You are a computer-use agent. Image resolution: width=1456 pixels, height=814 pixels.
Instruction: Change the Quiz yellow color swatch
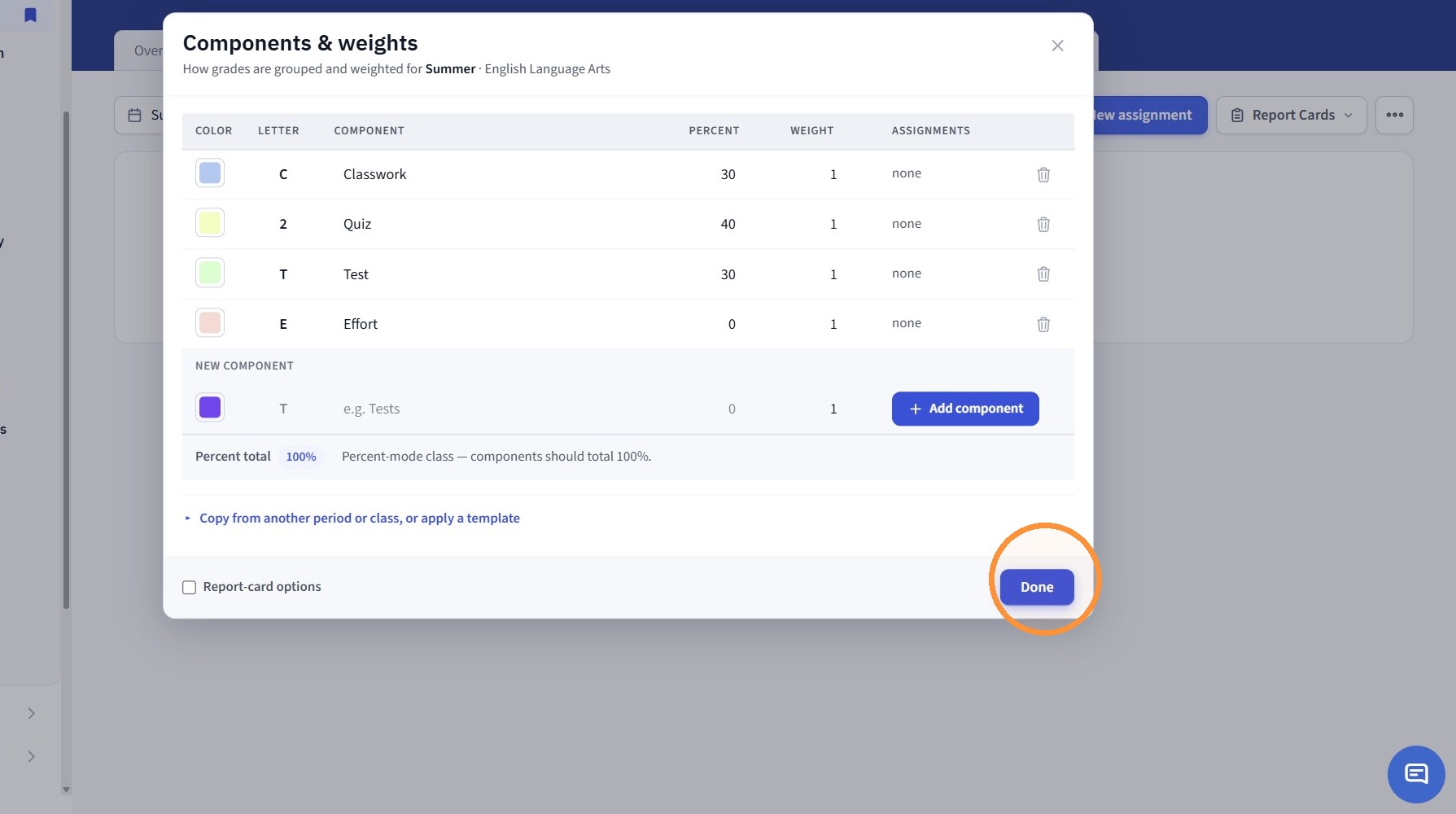point(210,222)
